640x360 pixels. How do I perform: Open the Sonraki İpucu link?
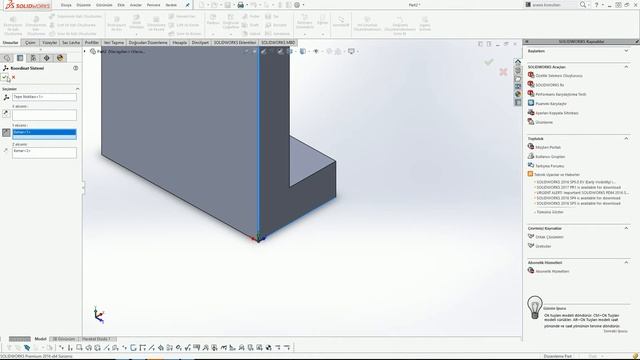point(616,331)
